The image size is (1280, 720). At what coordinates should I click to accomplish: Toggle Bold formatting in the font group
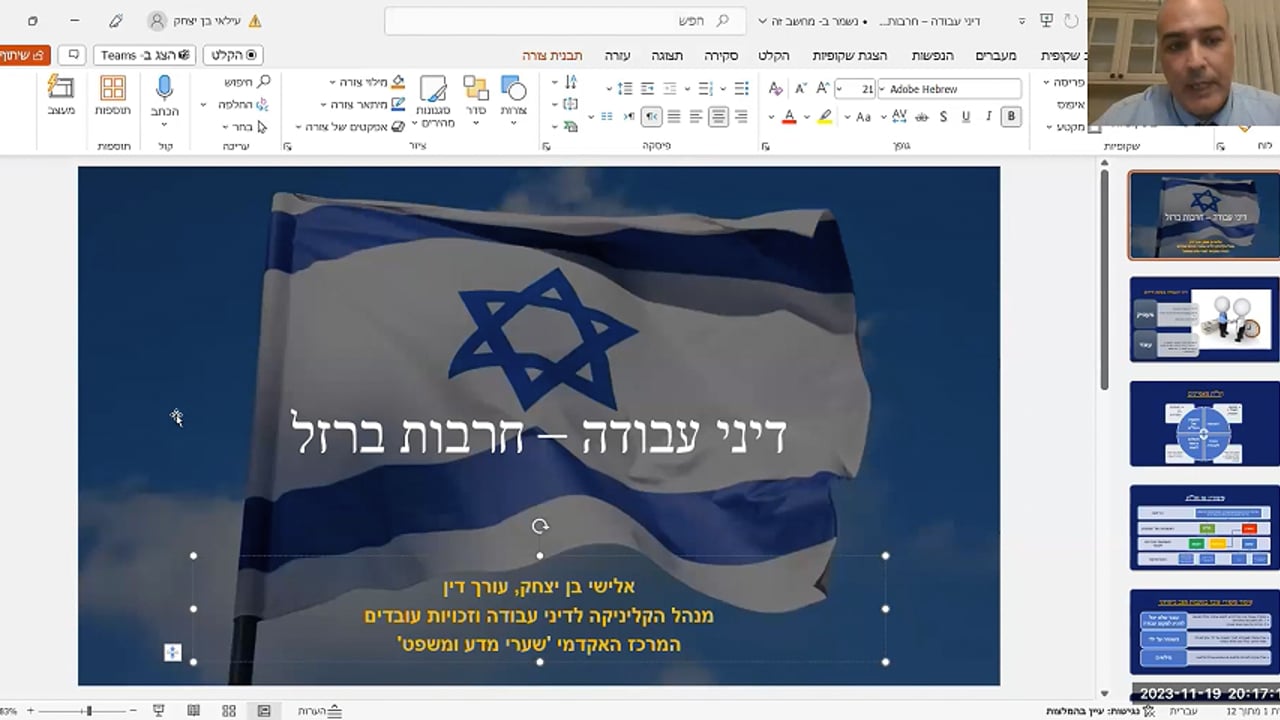pyautogui.click(x=1011, y=117)
